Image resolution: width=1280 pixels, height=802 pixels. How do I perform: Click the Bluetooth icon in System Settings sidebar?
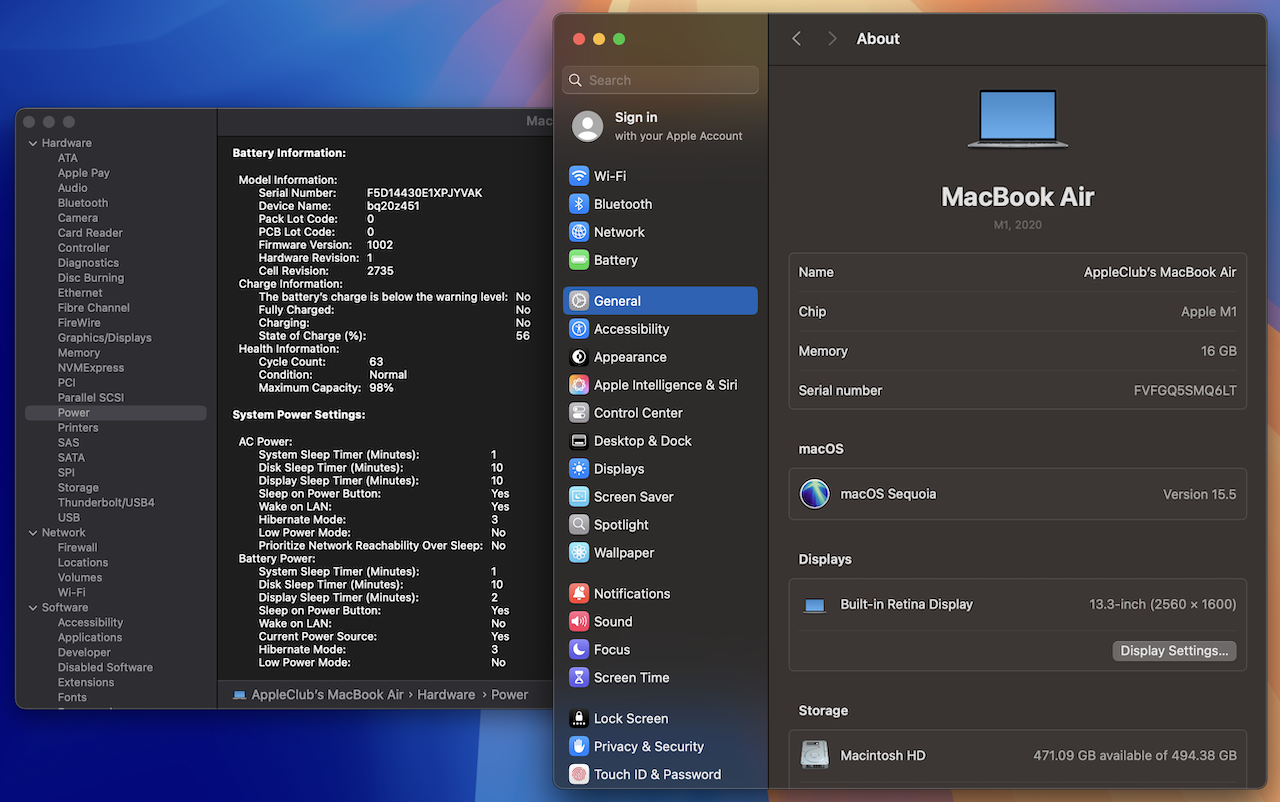click(579, 204)
